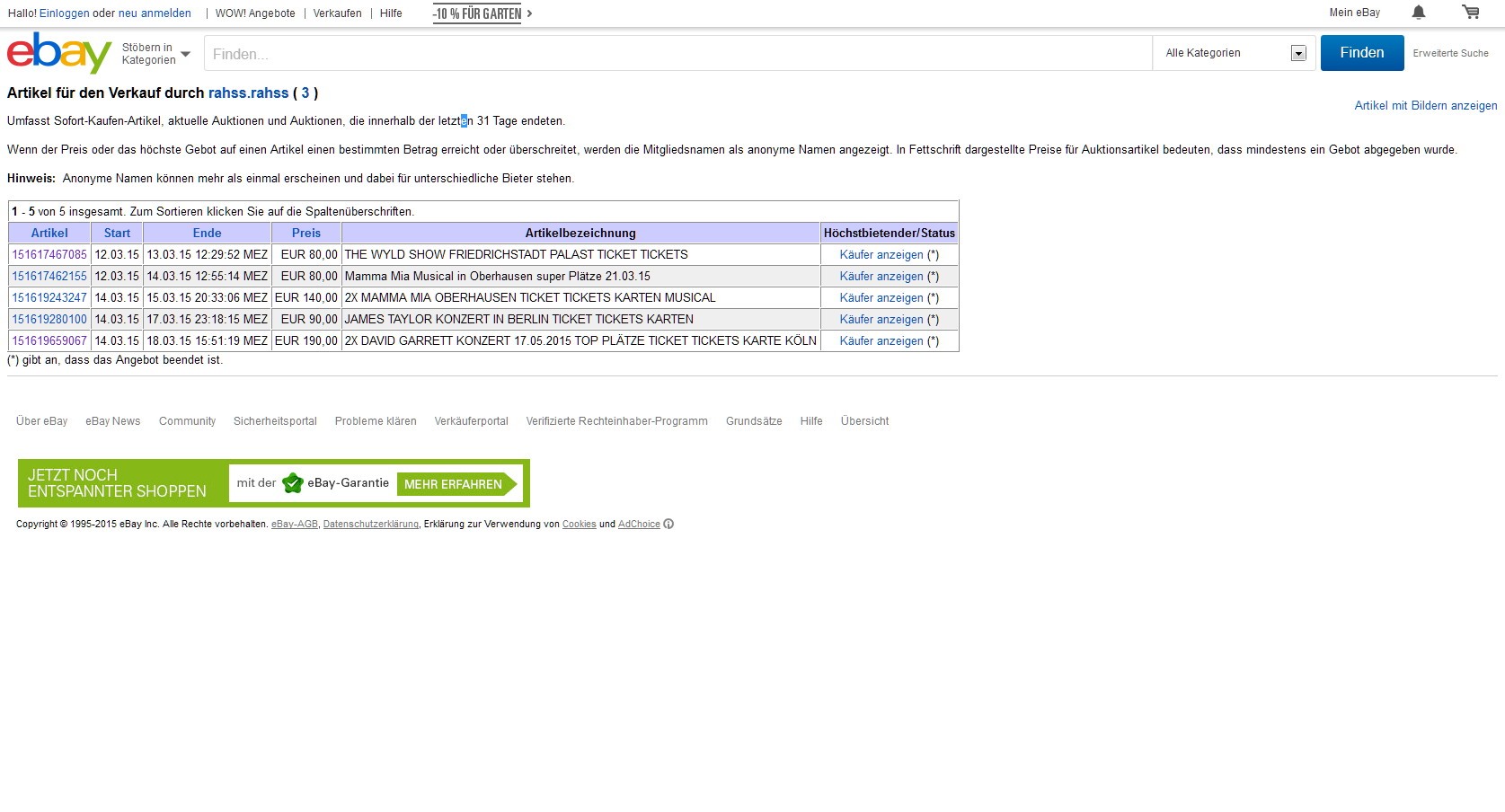The image size is (1505, 812).
Task: Click the eBay logo
Action: (59, 53)
